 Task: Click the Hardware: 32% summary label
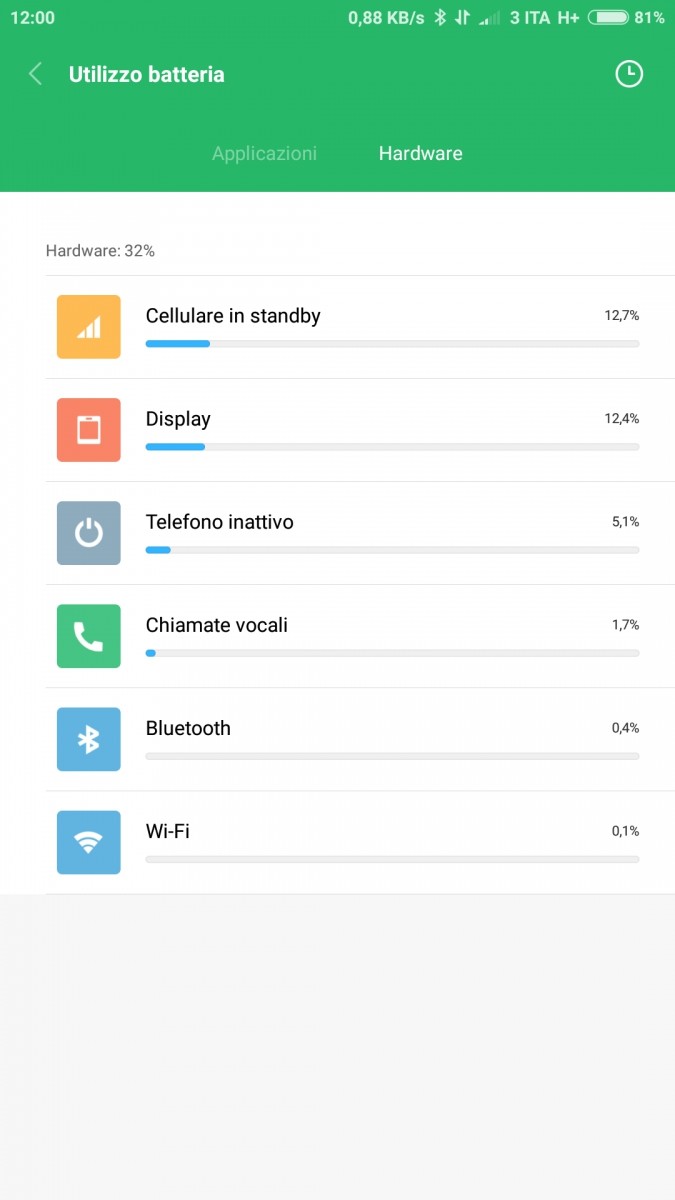click(x=100, y=251)
